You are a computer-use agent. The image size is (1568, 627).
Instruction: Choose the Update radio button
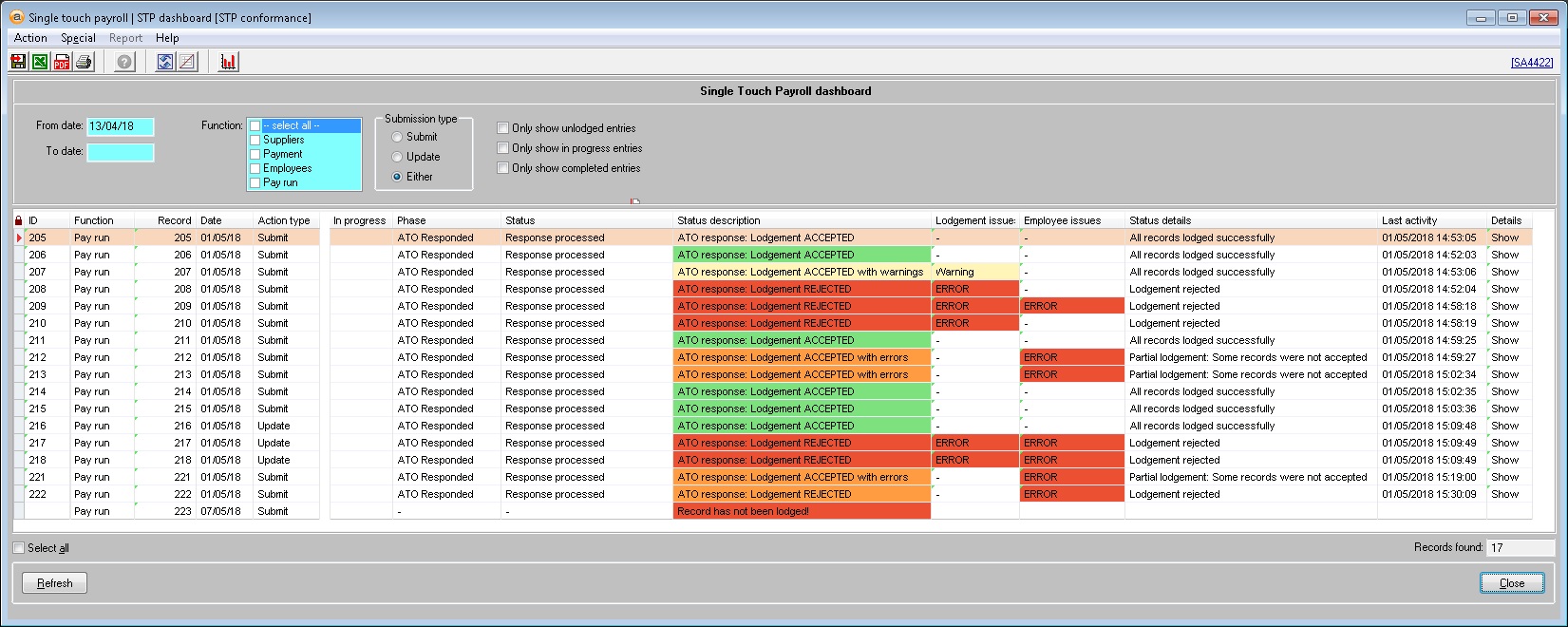(x=397, y=157)
